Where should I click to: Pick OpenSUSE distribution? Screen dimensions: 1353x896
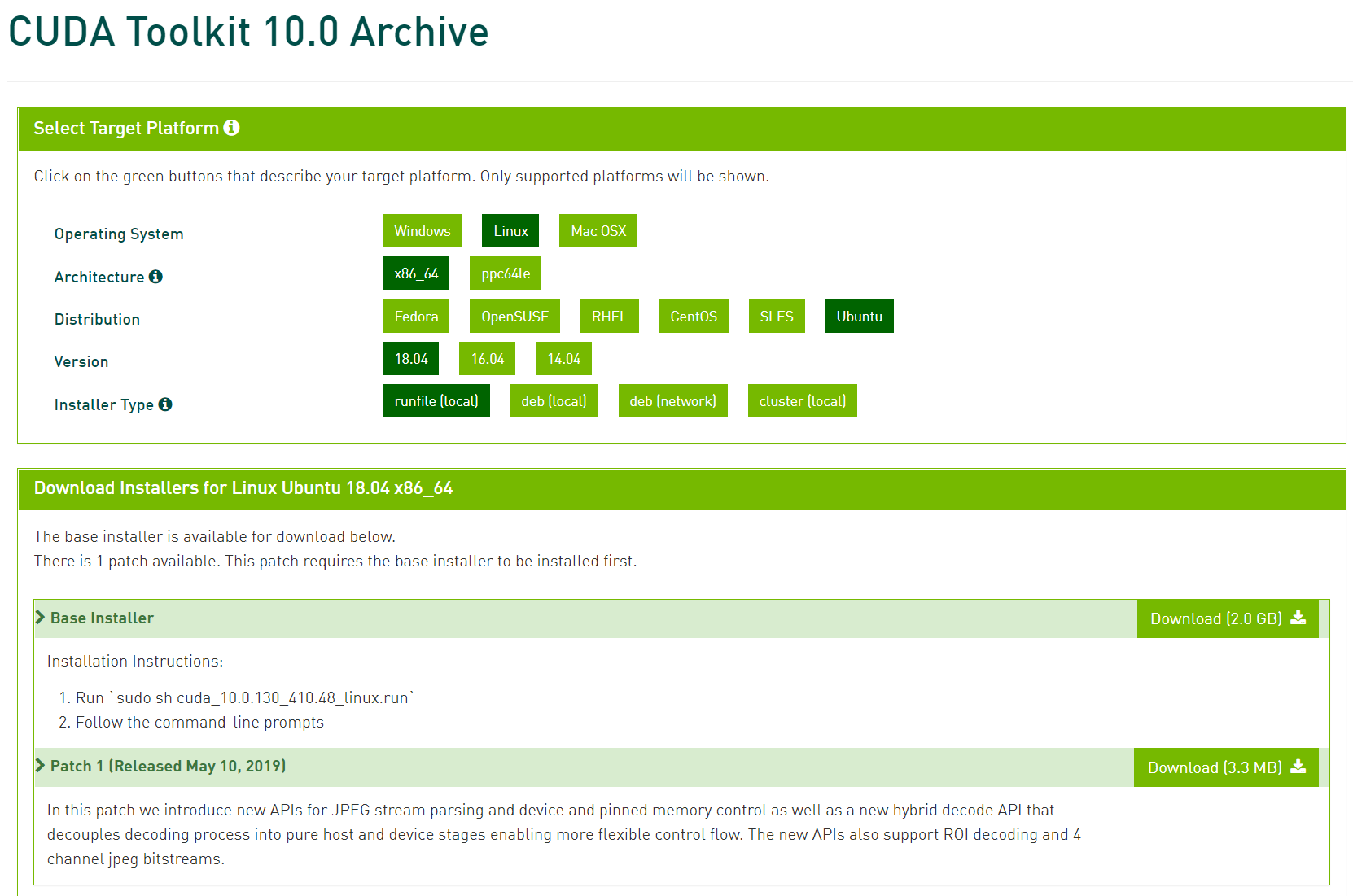(514, 317)
